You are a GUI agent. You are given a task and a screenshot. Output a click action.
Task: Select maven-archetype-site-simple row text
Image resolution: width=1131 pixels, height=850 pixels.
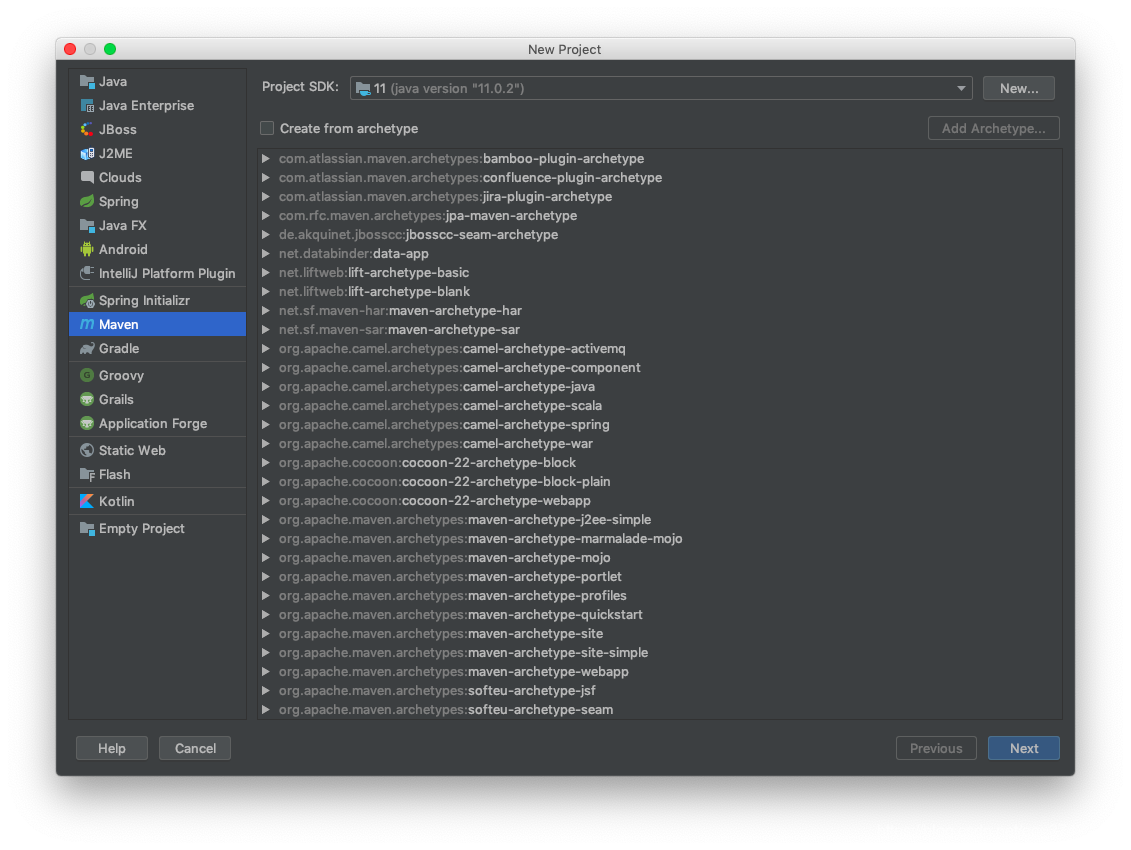point(463,653)
